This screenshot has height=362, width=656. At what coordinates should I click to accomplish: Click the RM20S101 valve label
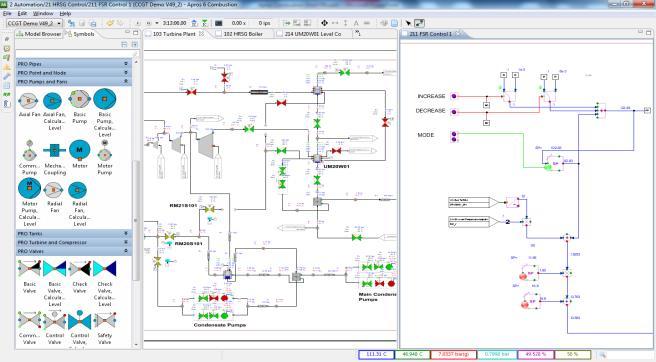coord(188,244)
